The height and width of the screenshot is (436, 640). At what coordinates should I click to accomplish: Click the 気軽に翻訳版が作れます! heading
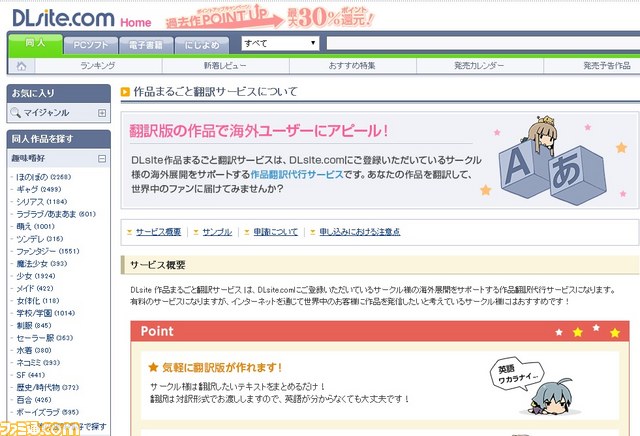222,367
